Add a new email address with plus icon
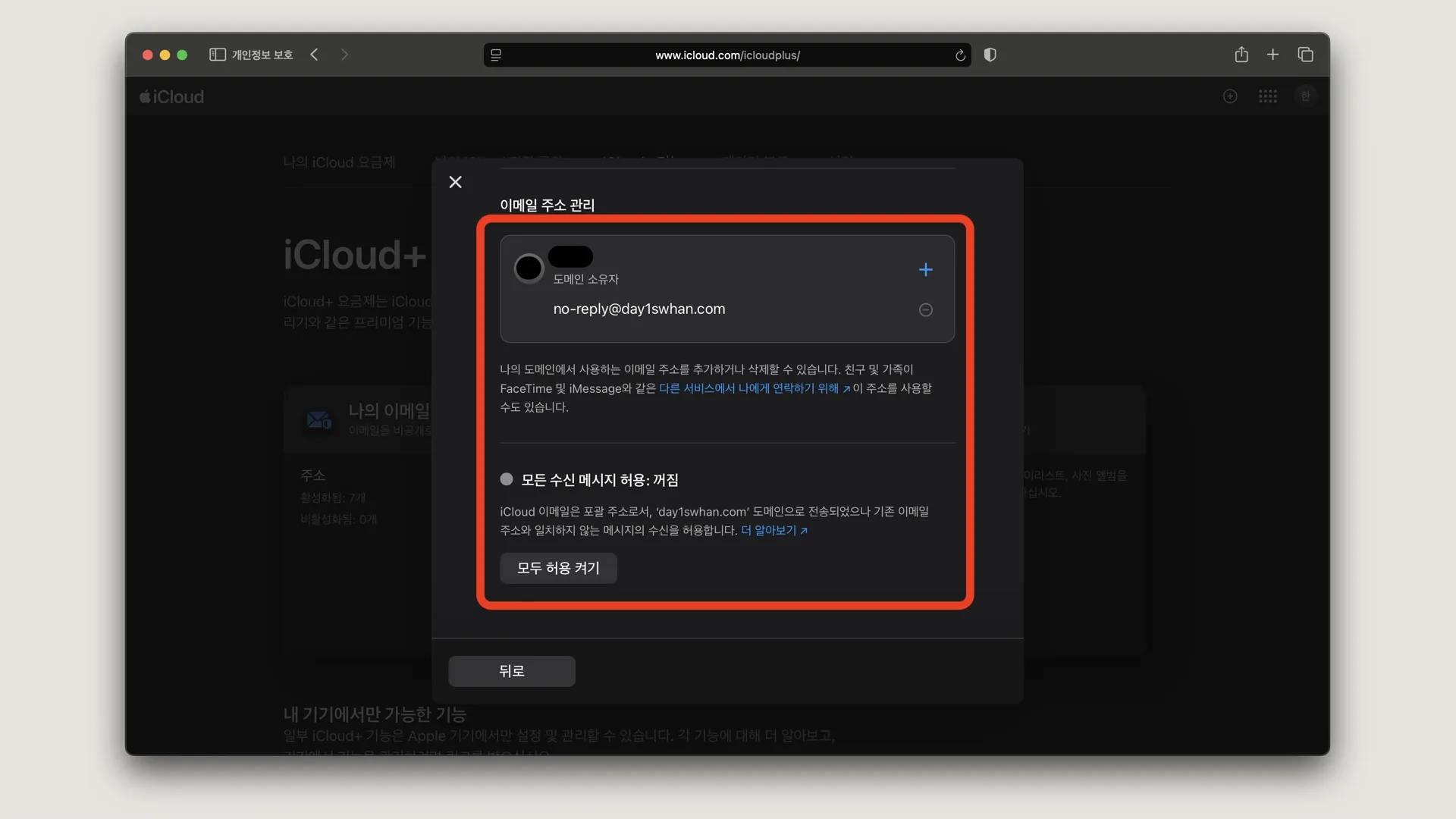 (925, 269)
